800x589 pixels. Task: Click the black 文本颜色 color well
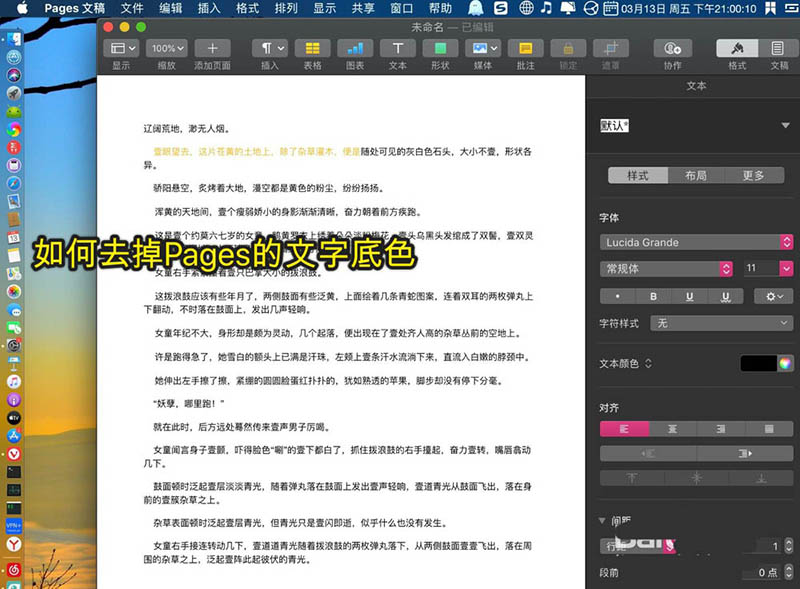[758, 363]
